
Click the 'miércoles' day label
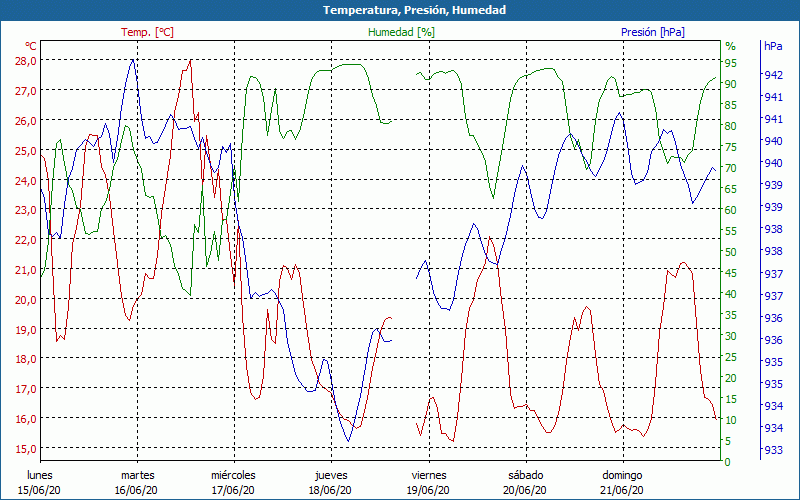click(233, 475)
